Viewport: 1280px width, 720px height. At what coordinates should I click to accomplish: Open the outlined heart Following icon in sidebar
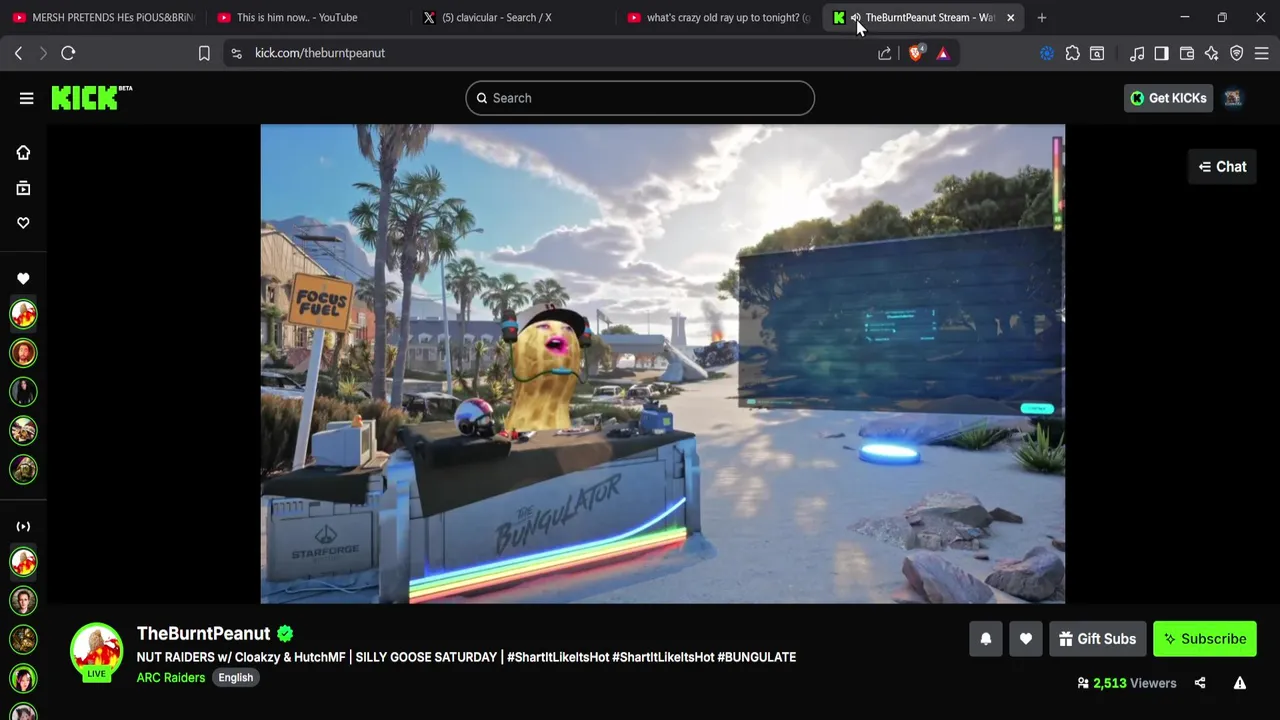[x=23, y=223]
